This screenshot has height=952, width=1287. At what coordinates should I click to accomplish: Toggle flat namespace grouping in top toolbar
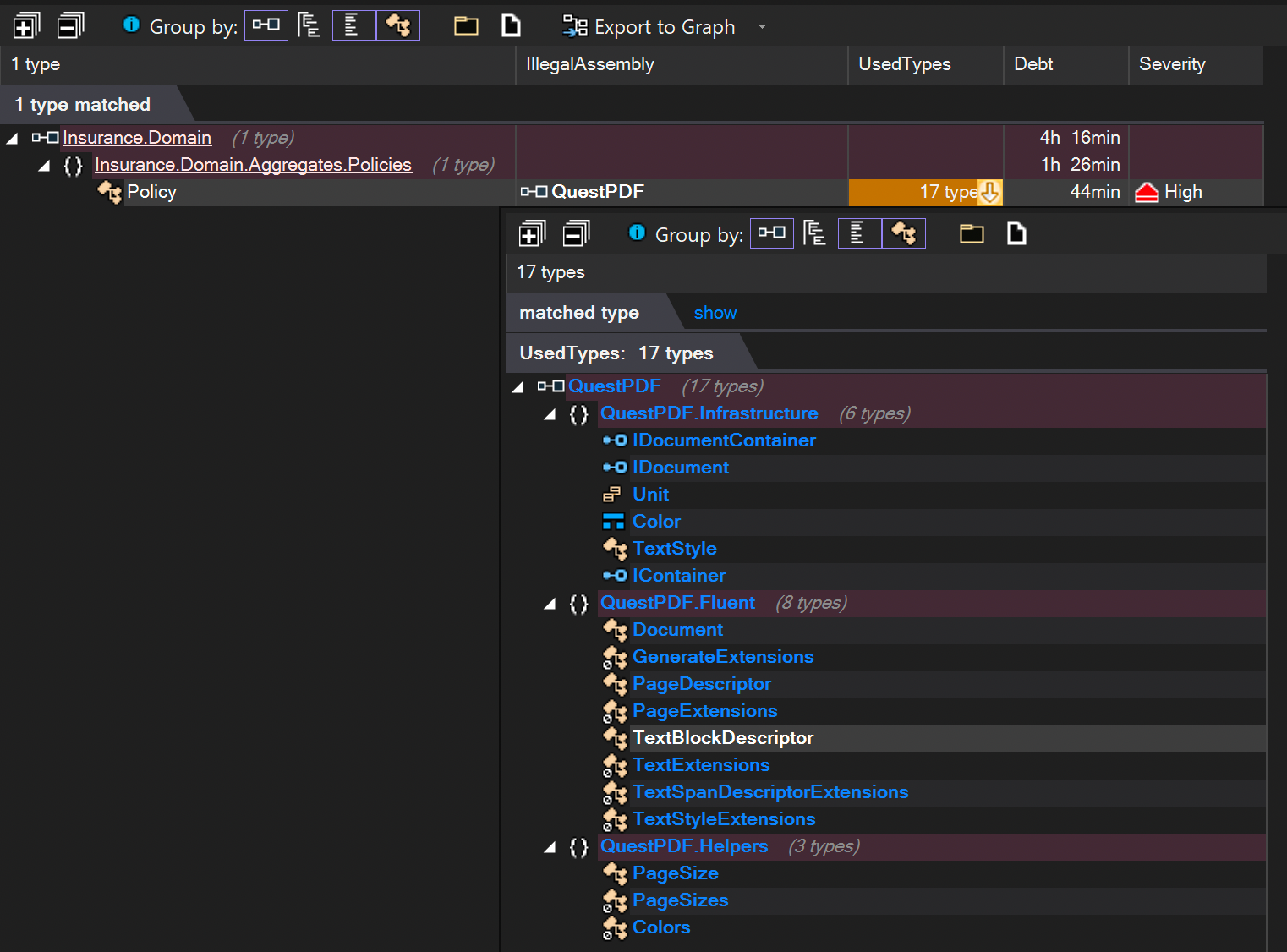pyautogui.click(x=353, y=25)
